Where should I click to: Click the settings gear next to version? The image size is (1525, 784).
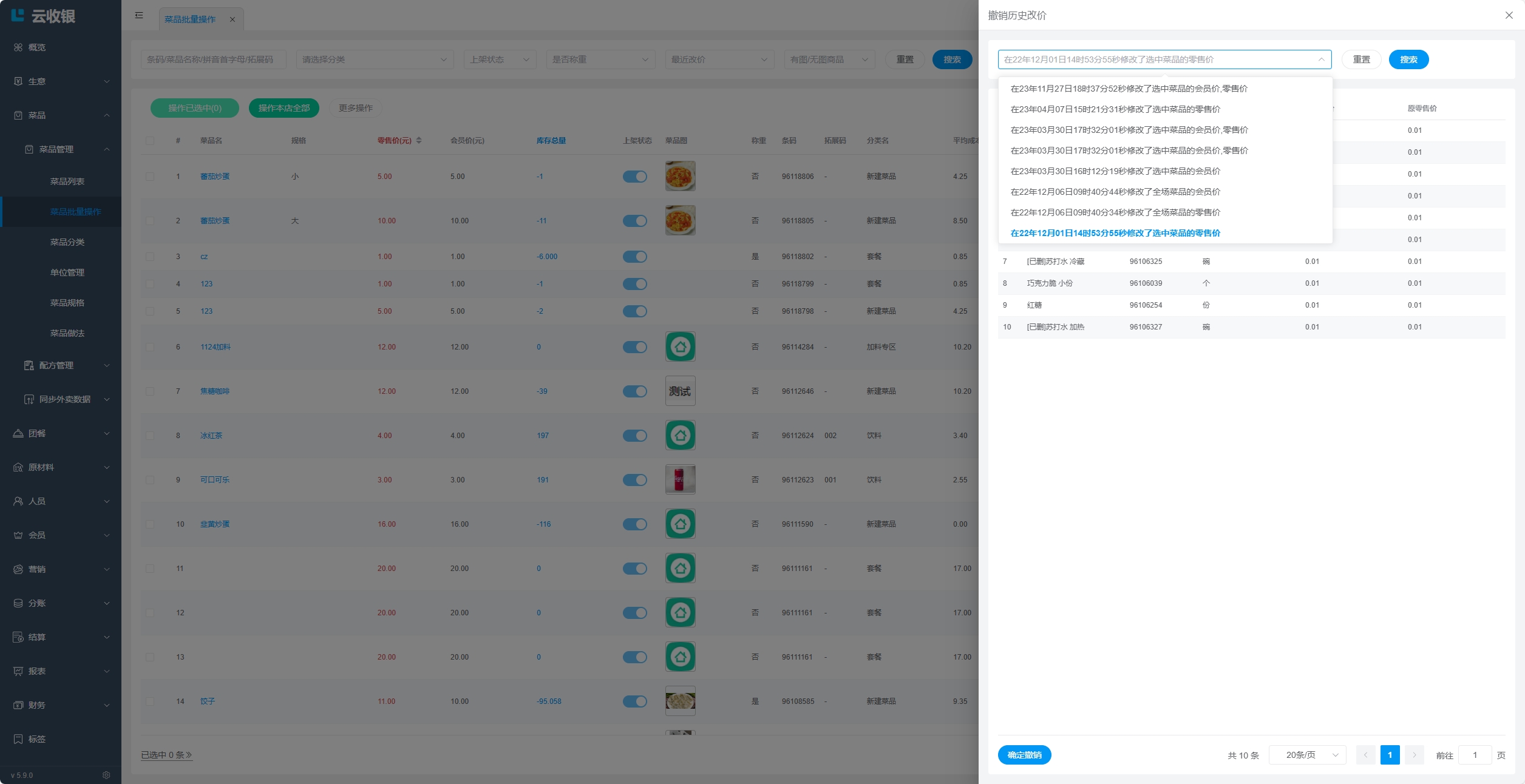106,775
